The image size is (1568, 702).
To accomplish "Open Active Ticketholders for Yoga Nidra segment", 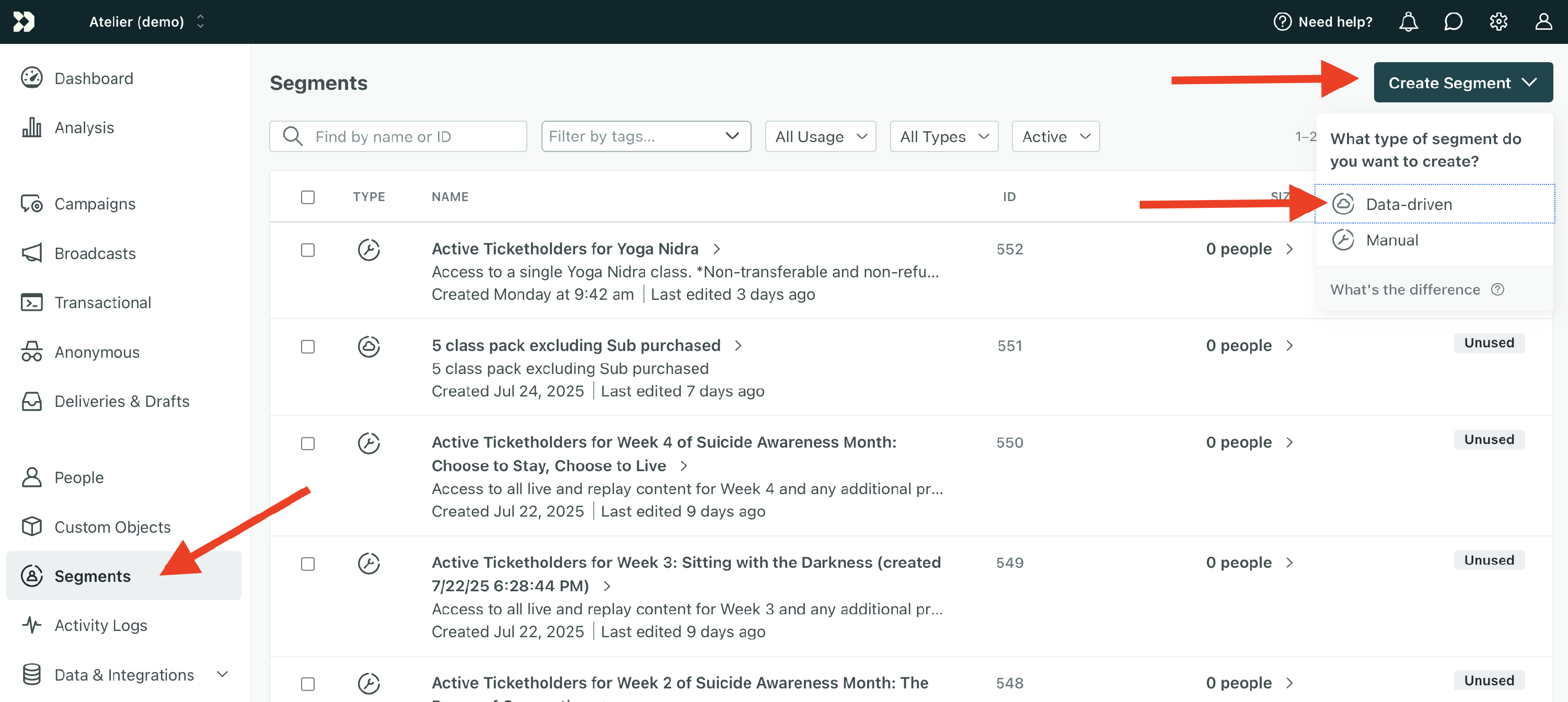I will tap(564, 248).
